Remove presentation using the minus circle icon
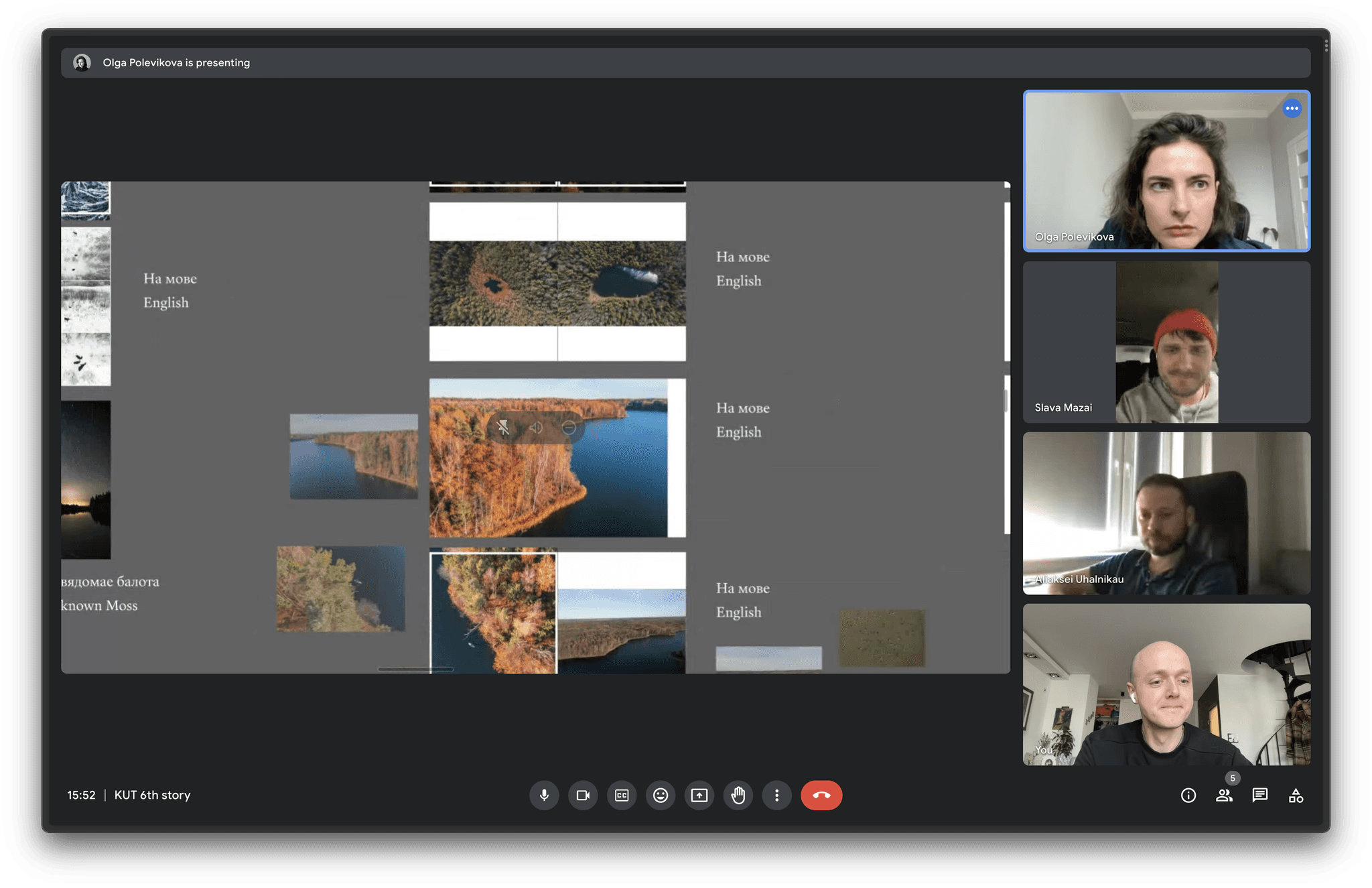 569,428
